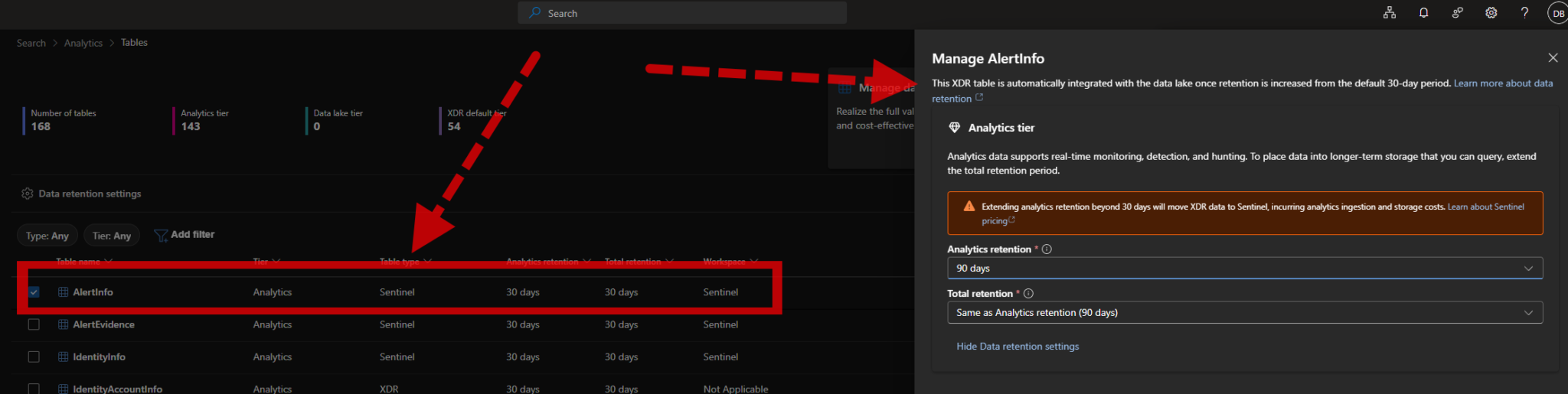Show info tooltip for Total retention

tap(1028, 294)
